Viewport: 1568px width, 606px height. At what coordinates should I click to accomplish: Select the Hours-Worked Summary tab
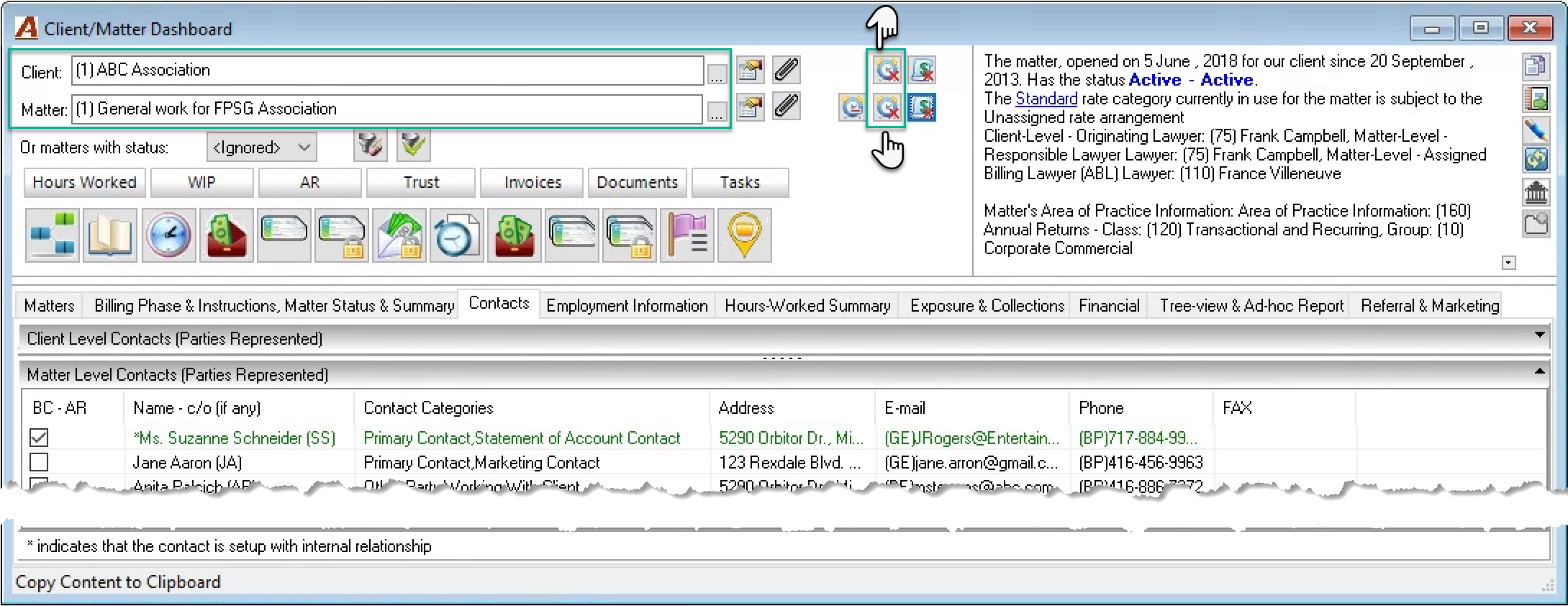pyautogui.click(x=807, y=306)
